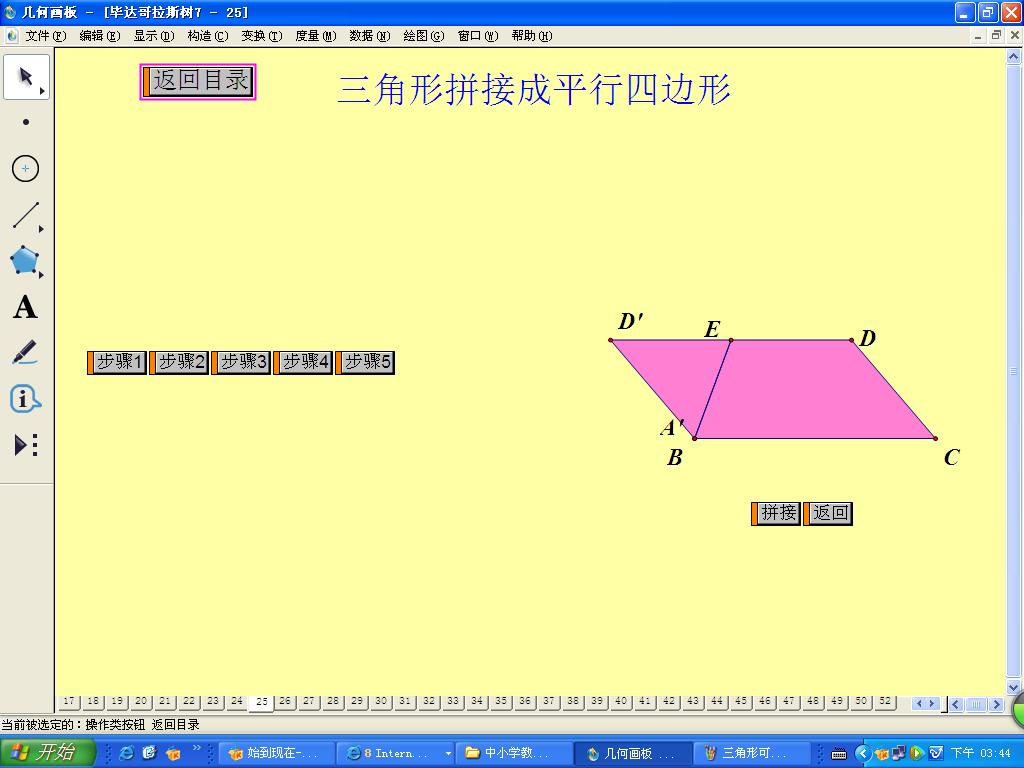Select the Straightedge line tool
The height and width of the screenshot is (768, 1024).
tap(25, 216)
